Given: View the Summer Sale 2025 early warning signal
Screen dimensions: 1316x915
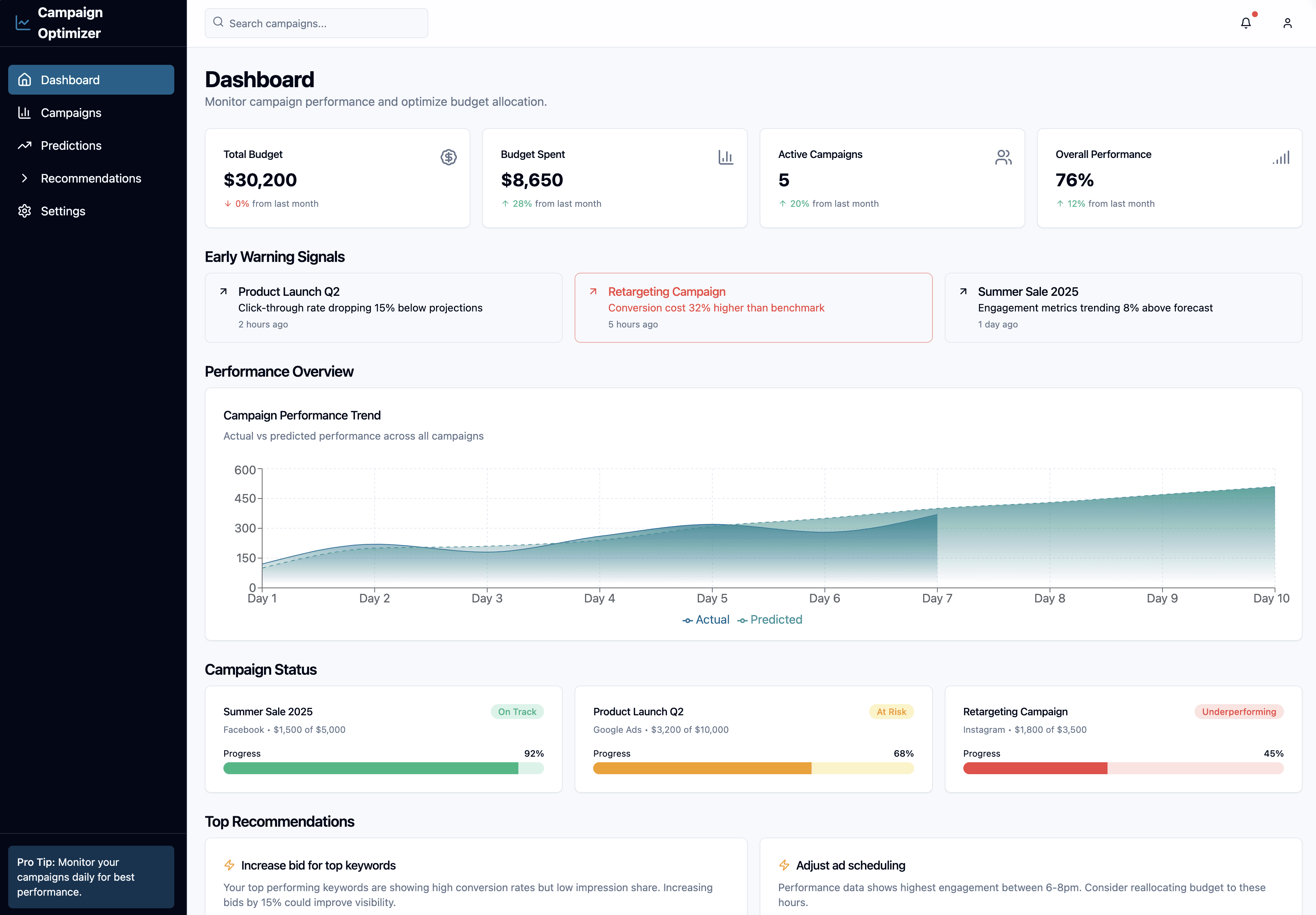Looking at the screenshot, I should click(1123, 307).
